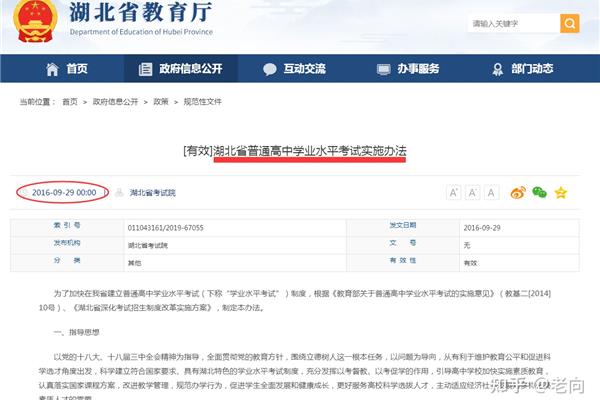
Task: Click the 发文日期 value 2016-09-29
Action: 482,228
